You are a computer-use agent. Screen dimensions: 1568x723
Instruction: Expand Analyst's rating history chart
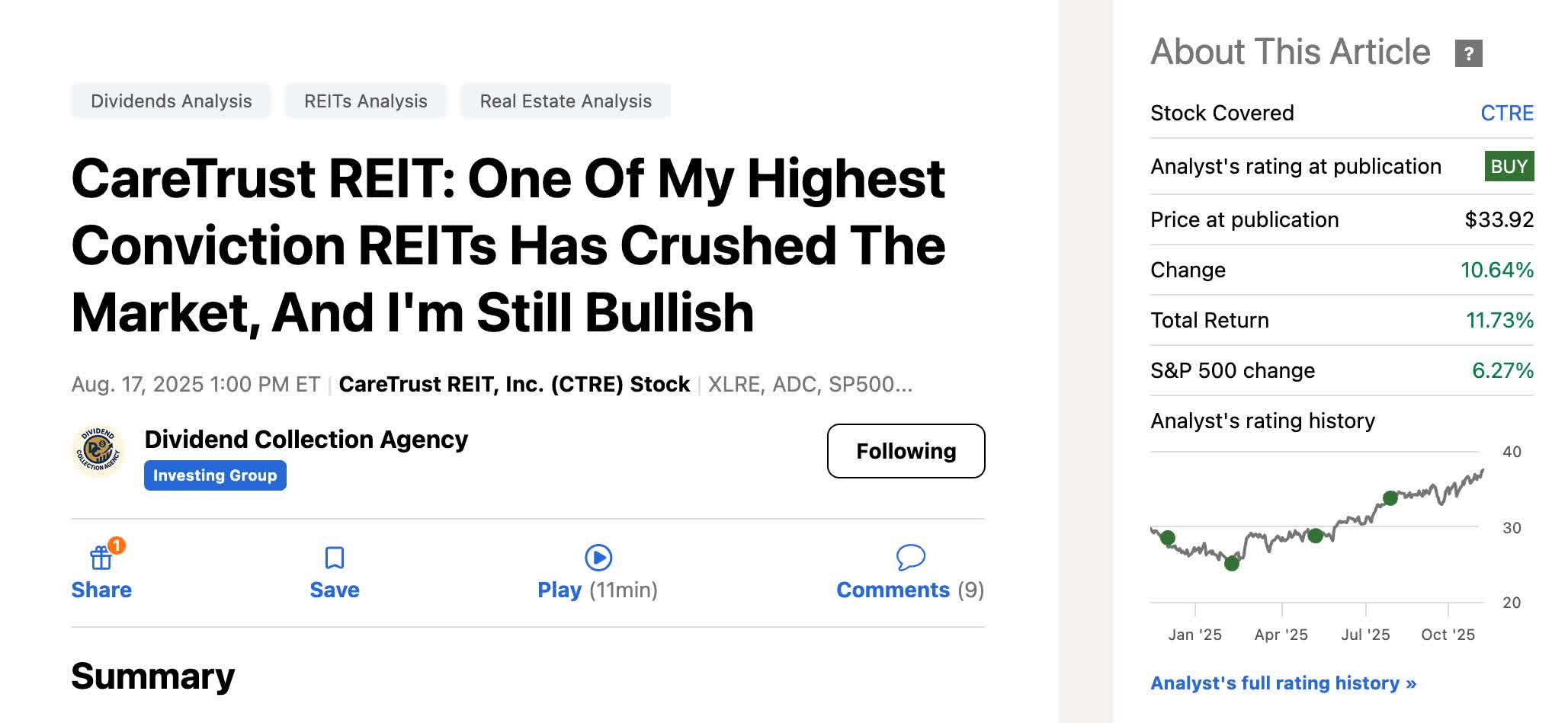tap(1262, 421)
